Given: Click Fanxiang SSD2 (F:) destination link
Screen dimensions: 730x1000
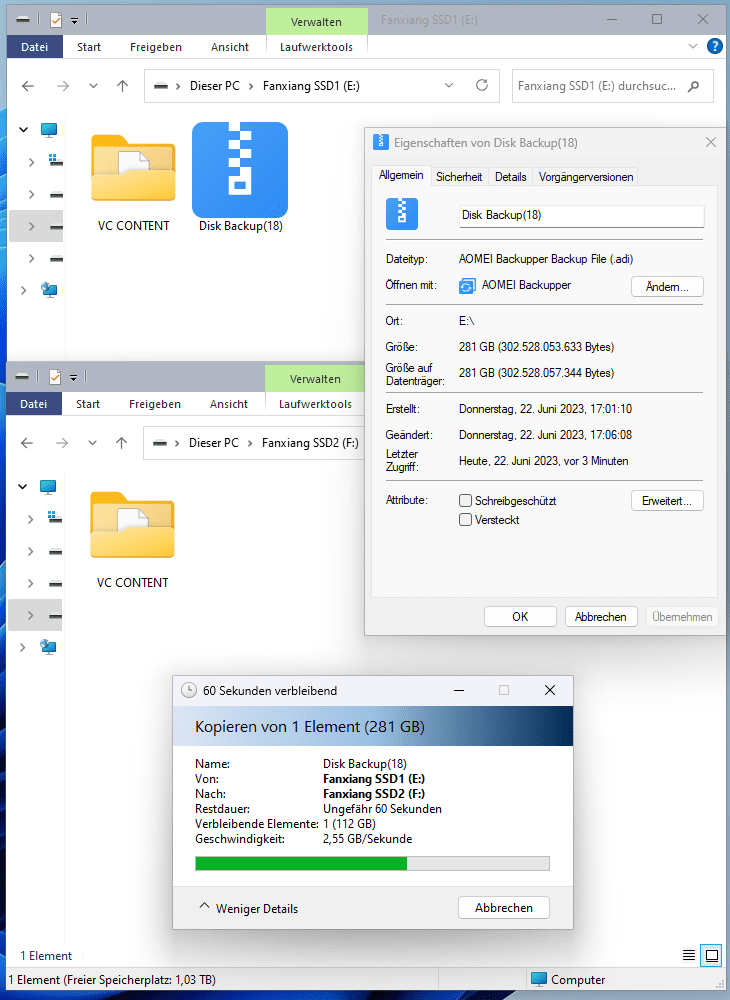Looking at the screenshot, I should (374, 793).
